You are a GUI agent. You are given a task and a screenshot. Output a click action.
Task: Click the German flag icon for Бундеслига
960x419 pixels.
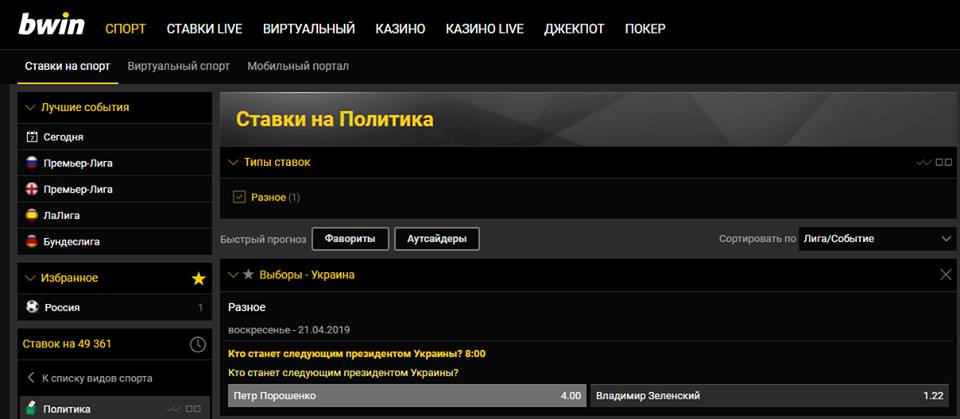[x=32, y=241]
